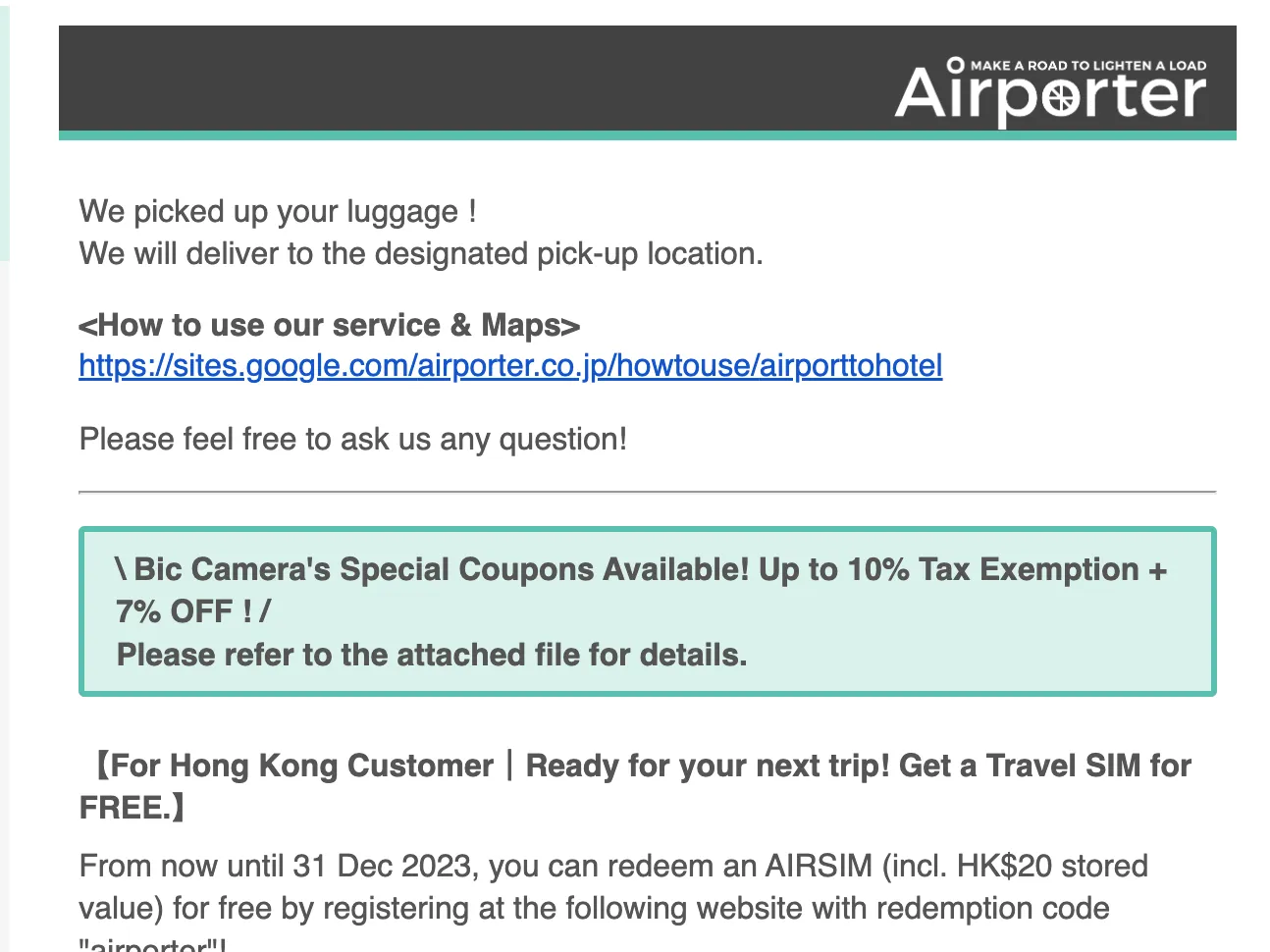This screenshot has width=1270, height=952.
Task: Click the horizontal divider line above the coupon box
Action: coord(648,491)
